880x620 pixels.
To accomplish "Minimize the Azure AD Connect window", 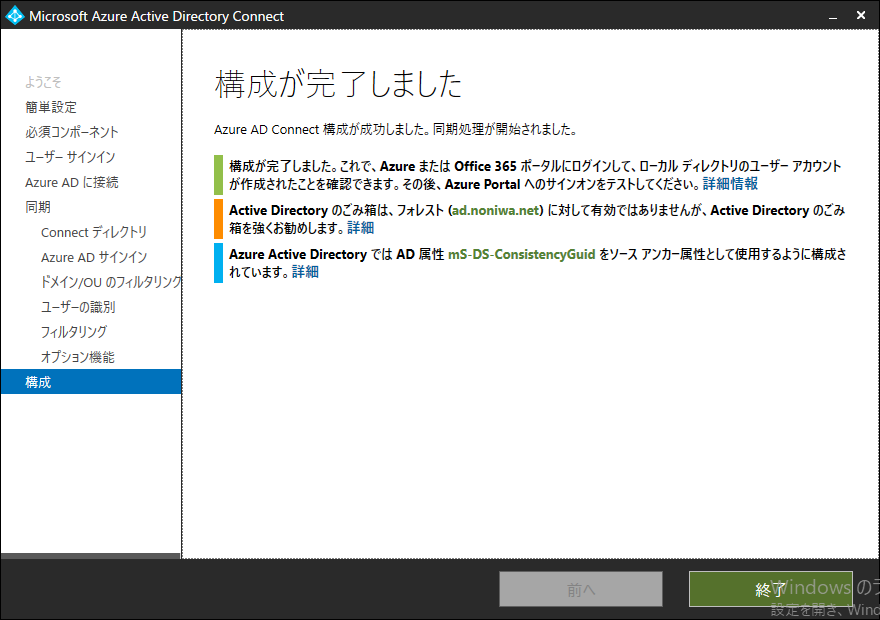I will click(833, 16).
